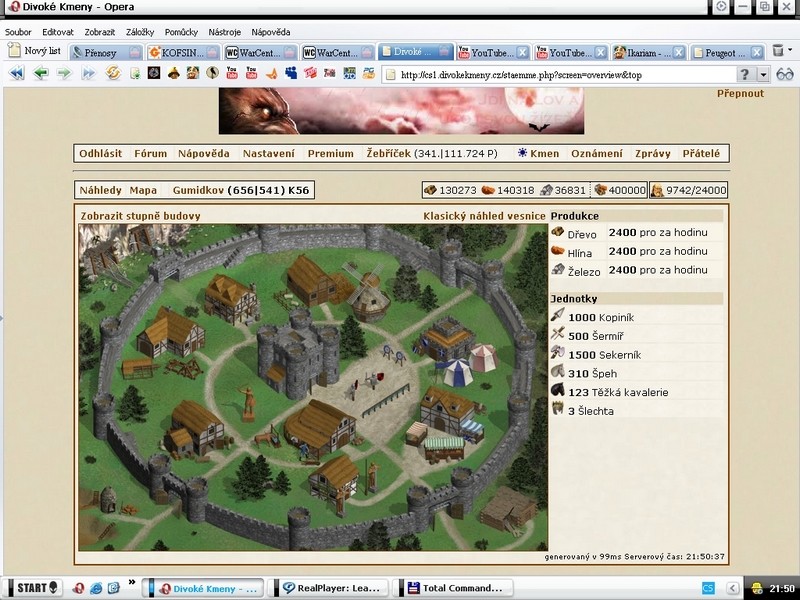Click the warehouse capacity icon showing 400000

[600, 190]
